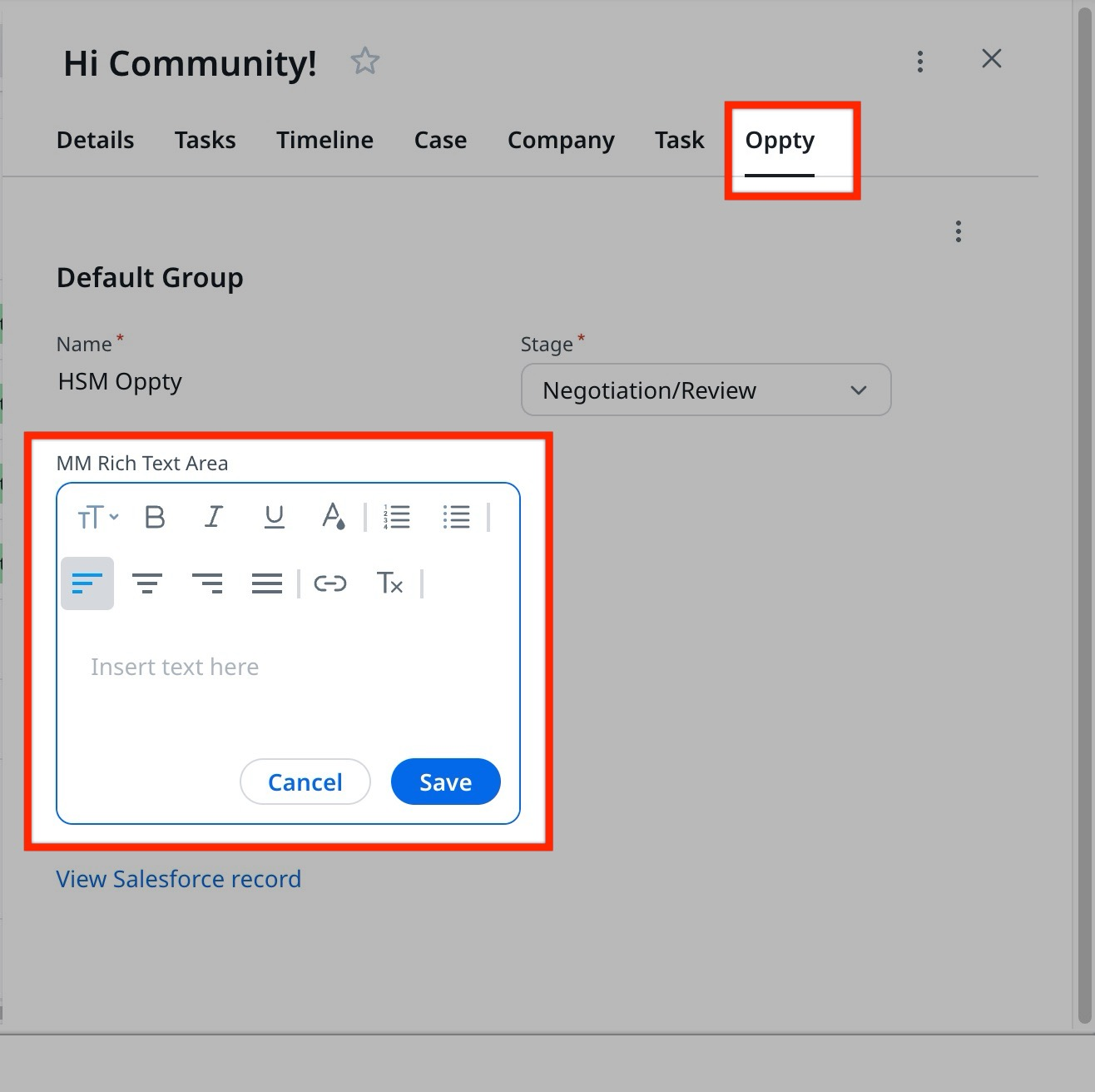Open the Task tab
The width and height of the screenshot is (1095, 1092).
click(x=679, y=140)
